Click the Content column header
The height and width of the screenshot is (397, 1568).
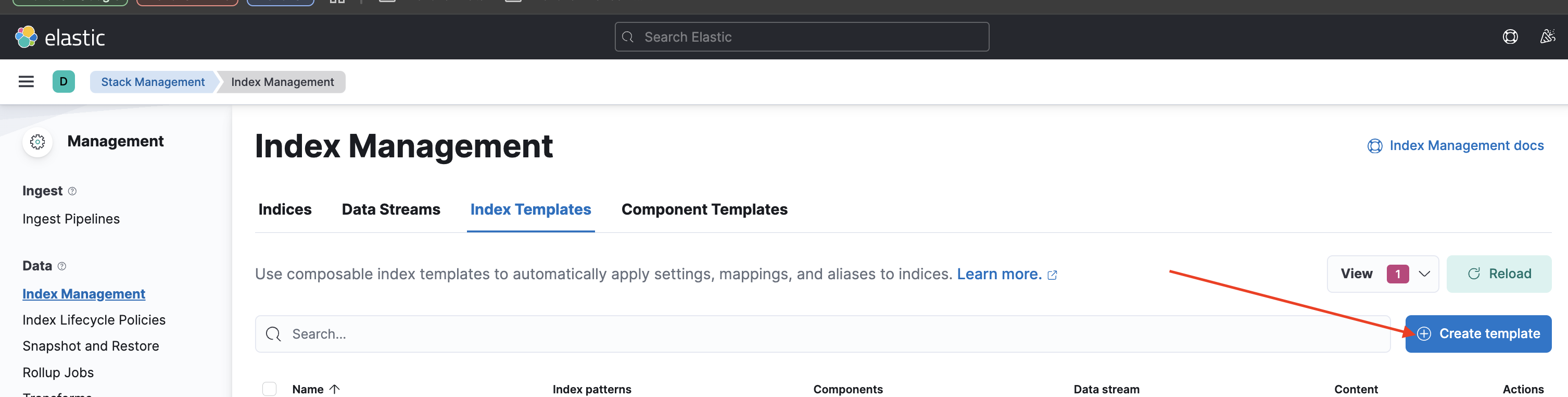coord(1356,389)
